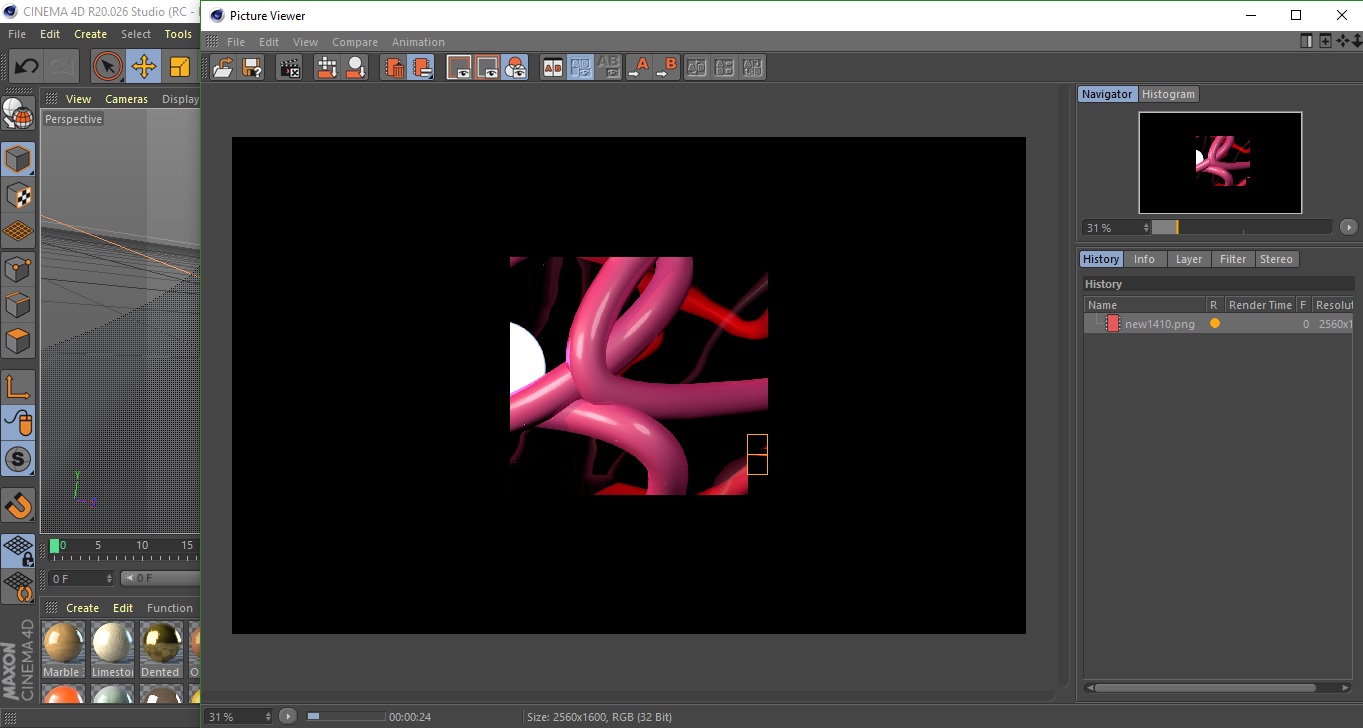Click the Navigator zoom slider
Screen dimensions: 1363x728
1241,228
